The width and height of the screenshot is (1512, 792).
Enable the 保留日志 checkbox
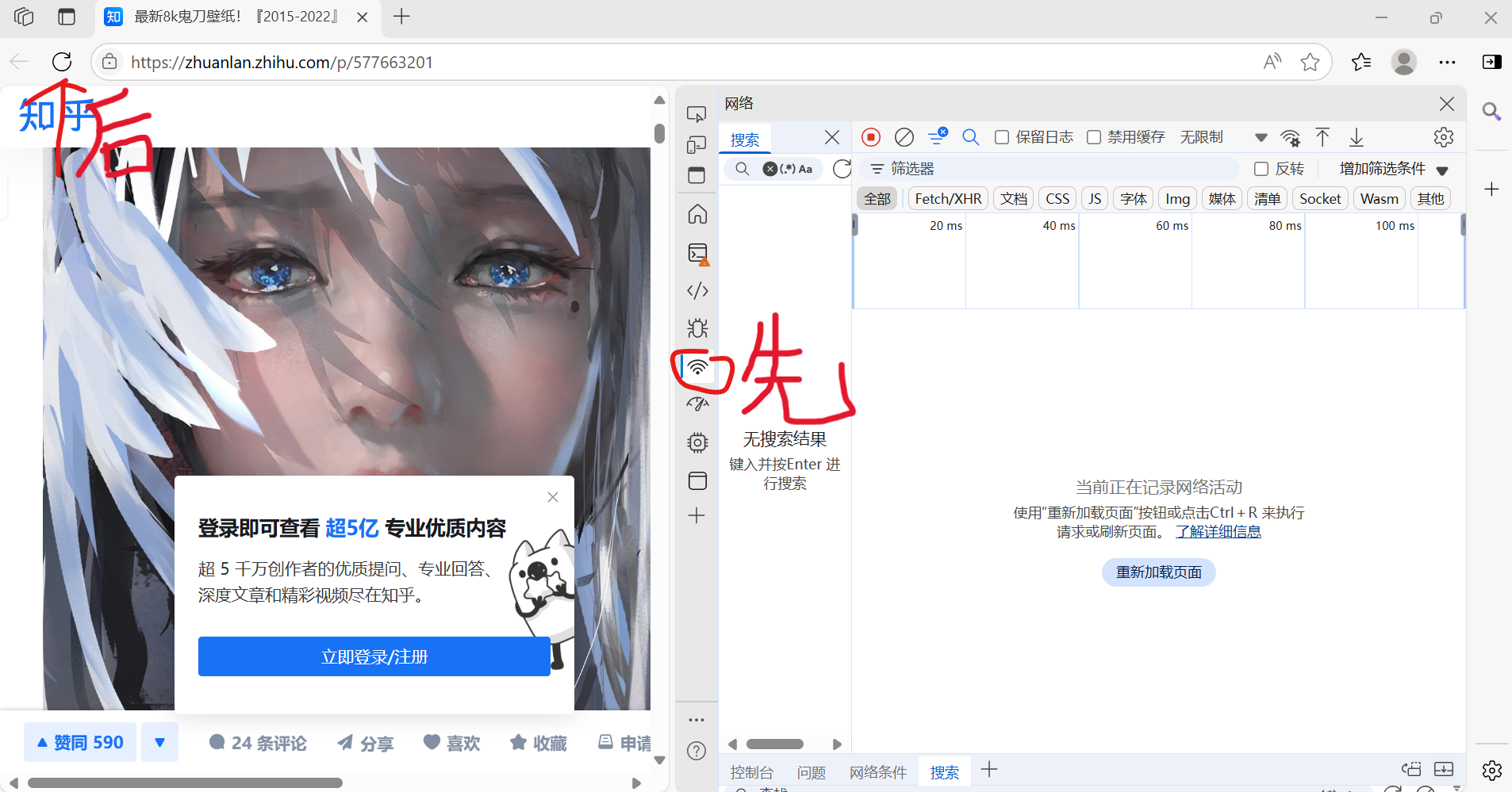(1002, 137)
